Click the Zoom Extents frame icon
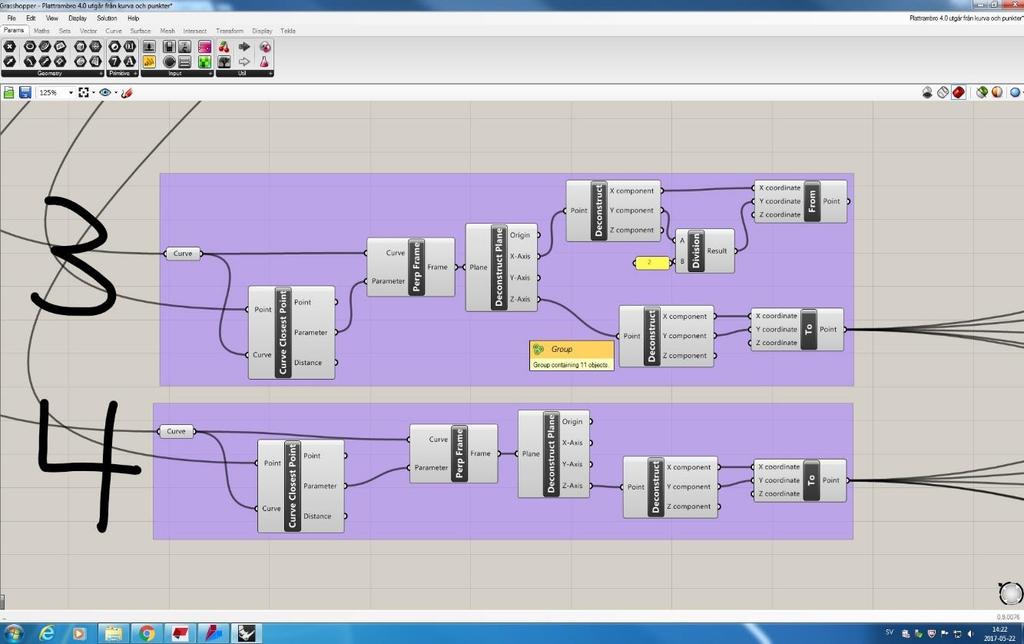Image resolution: width=1024 pixels, height=644 pixels. click(84, 92)
